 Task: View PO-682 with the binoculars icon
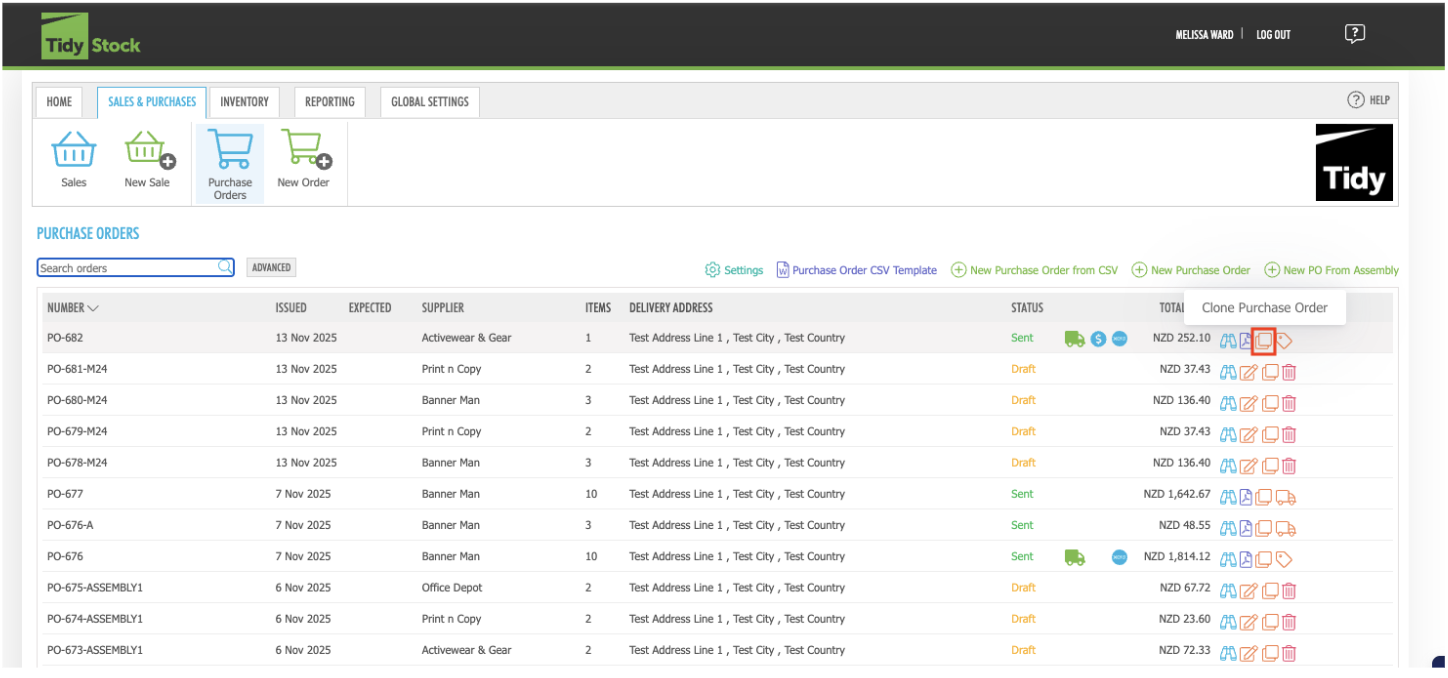[1229, 340]
